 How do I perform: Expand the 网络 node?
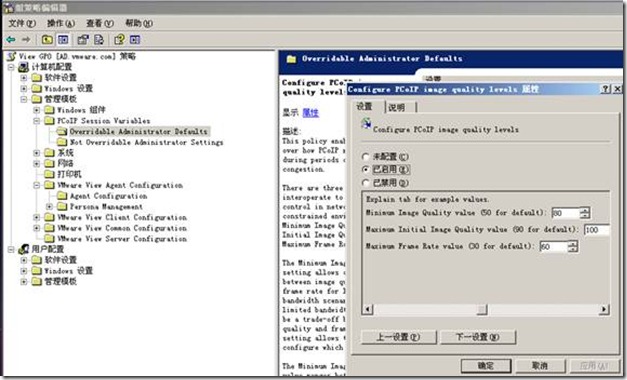(37, 164)
